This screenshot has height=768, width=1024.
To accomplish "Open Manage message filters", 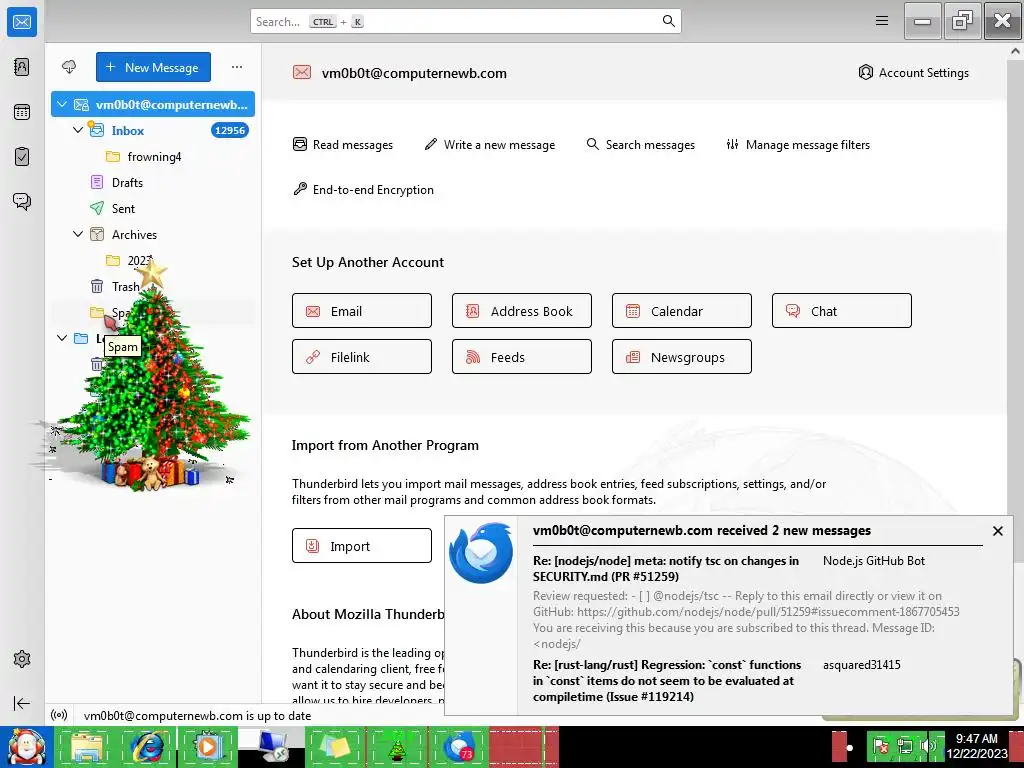I will pyautogui.click(x=798, y=144).
